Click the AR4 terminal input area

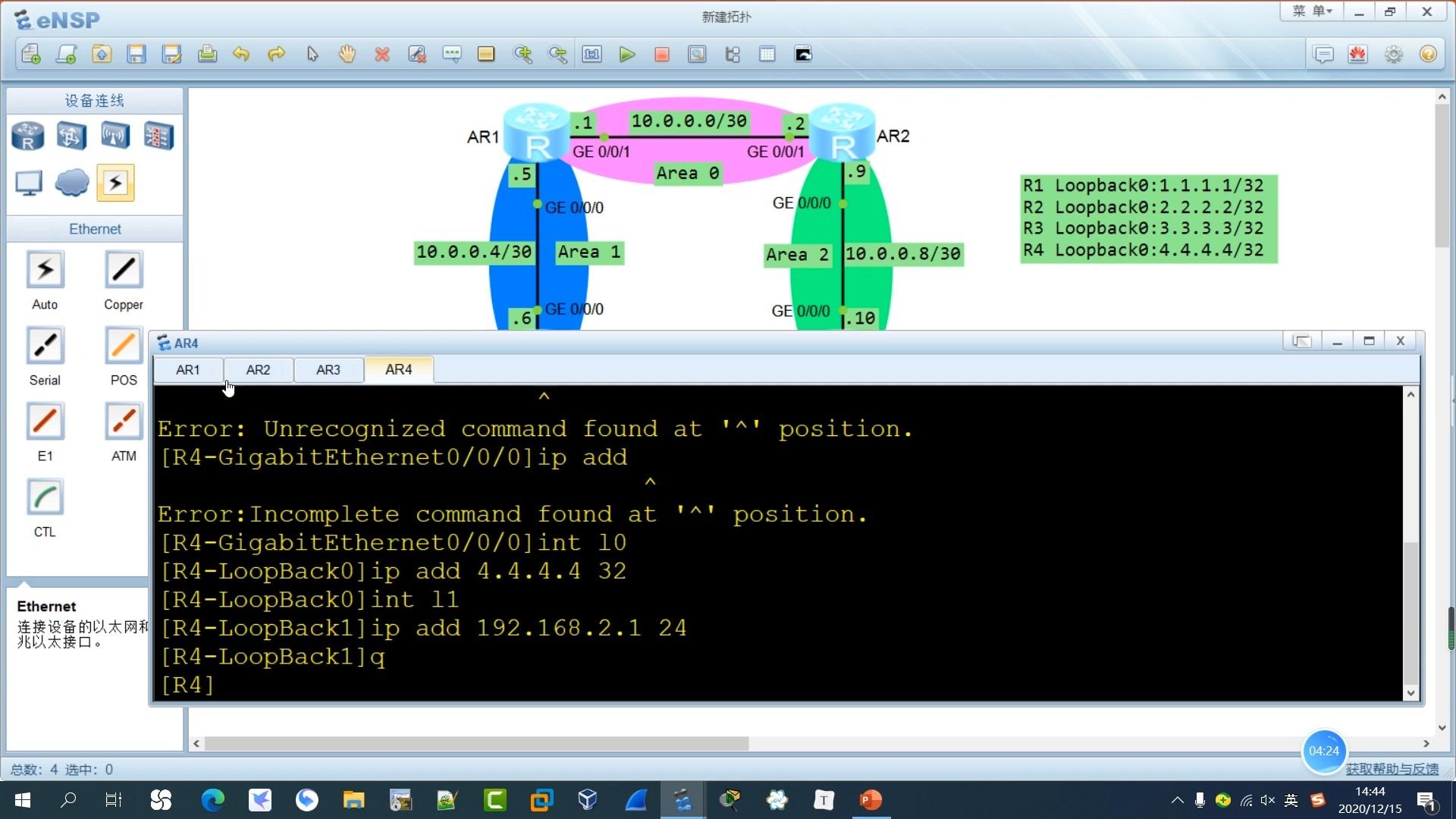pyautogui.click(x=778, y=543)
